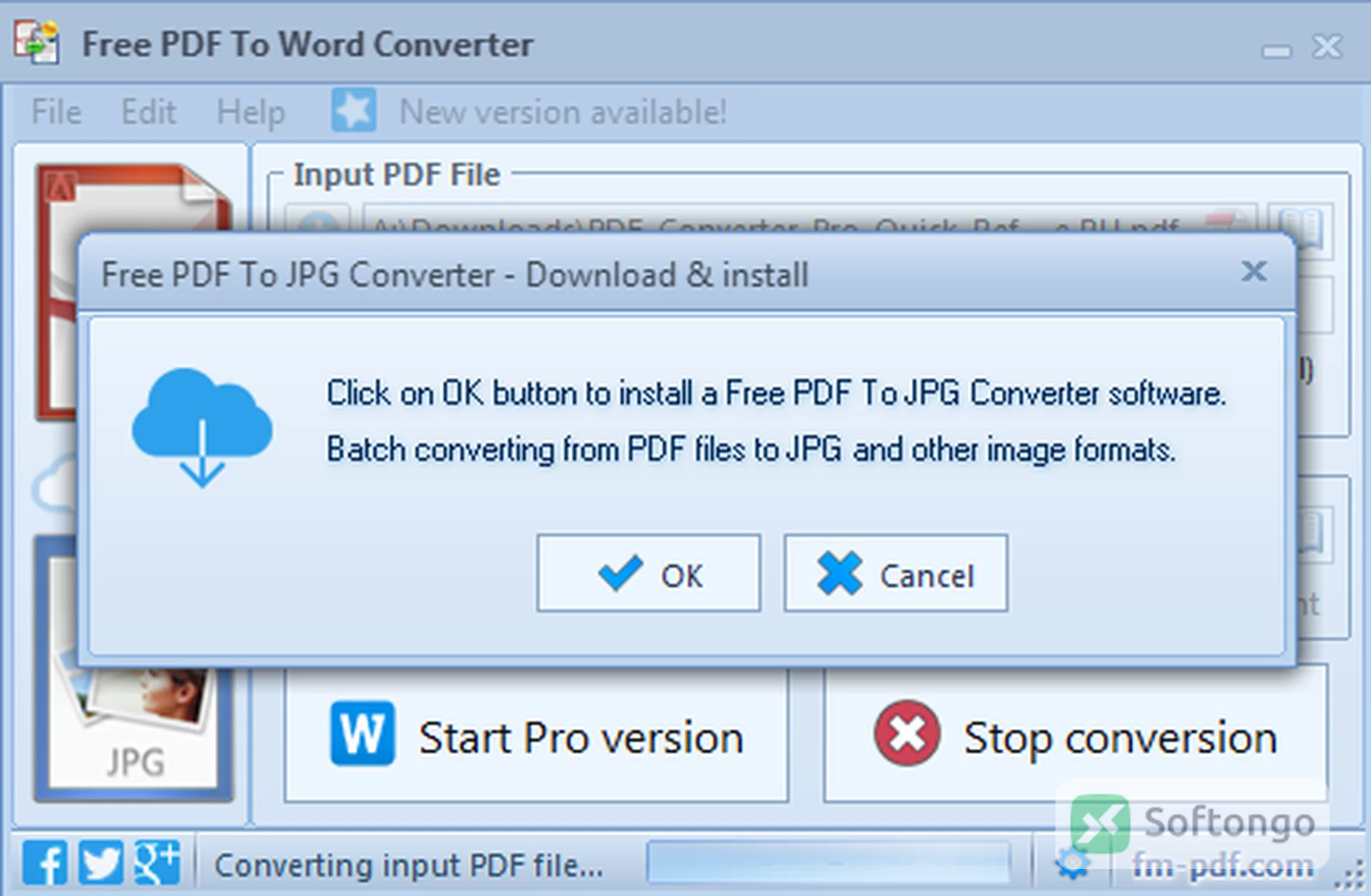Open the Help menu
This screenshot has height=896, width=1371.
pyautogui.click(x=251, y=112)
